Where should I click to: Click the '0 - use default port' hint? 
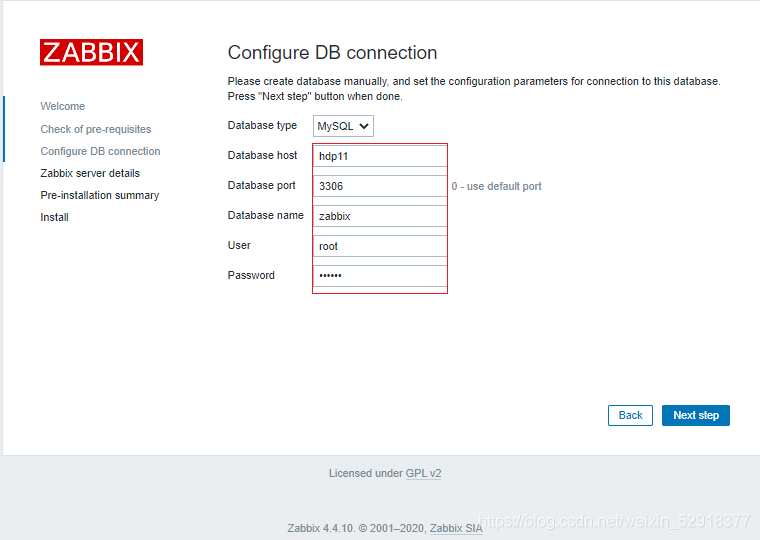pos(496,186)
